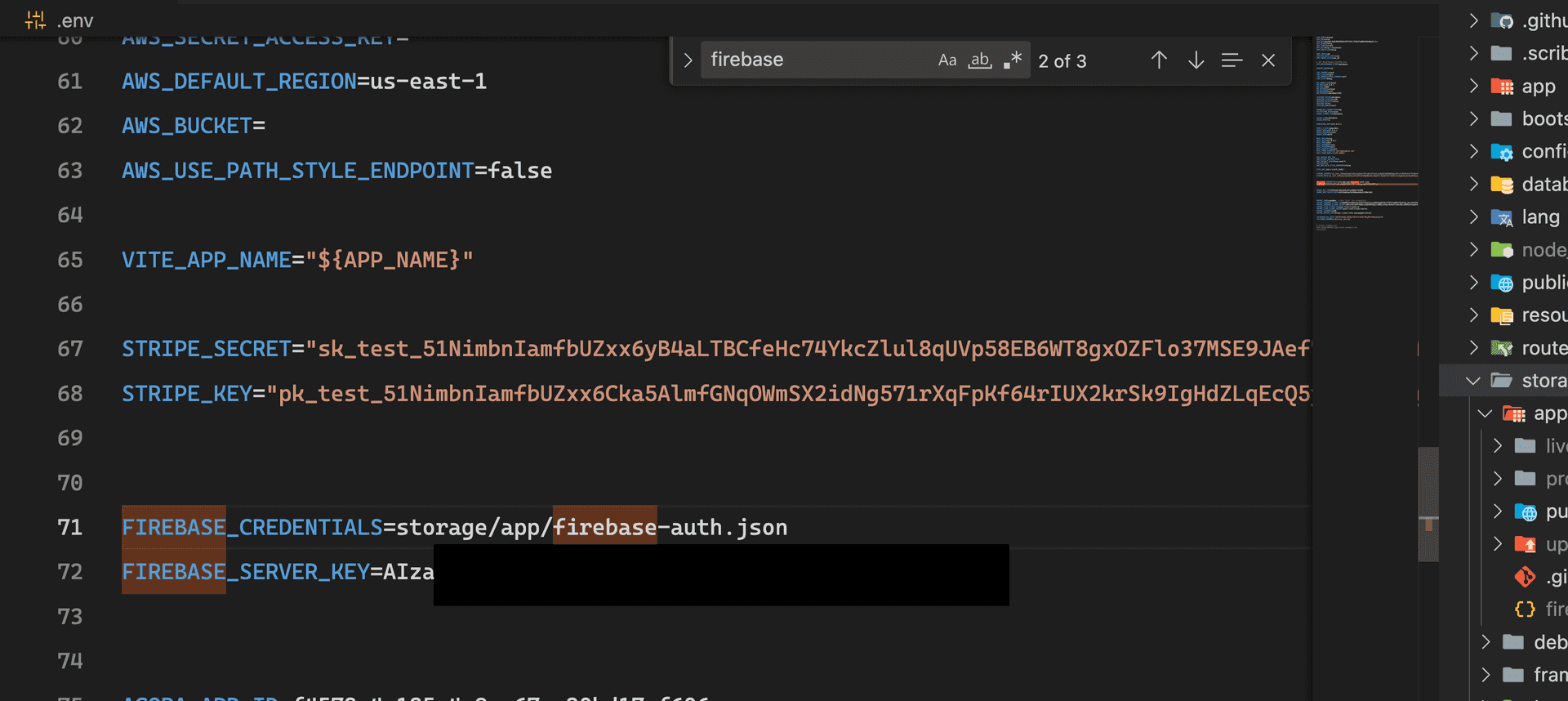Collapse the storage folder chevron
The height and width of the screenshot is (701, 1568).
click(1473, 381)
